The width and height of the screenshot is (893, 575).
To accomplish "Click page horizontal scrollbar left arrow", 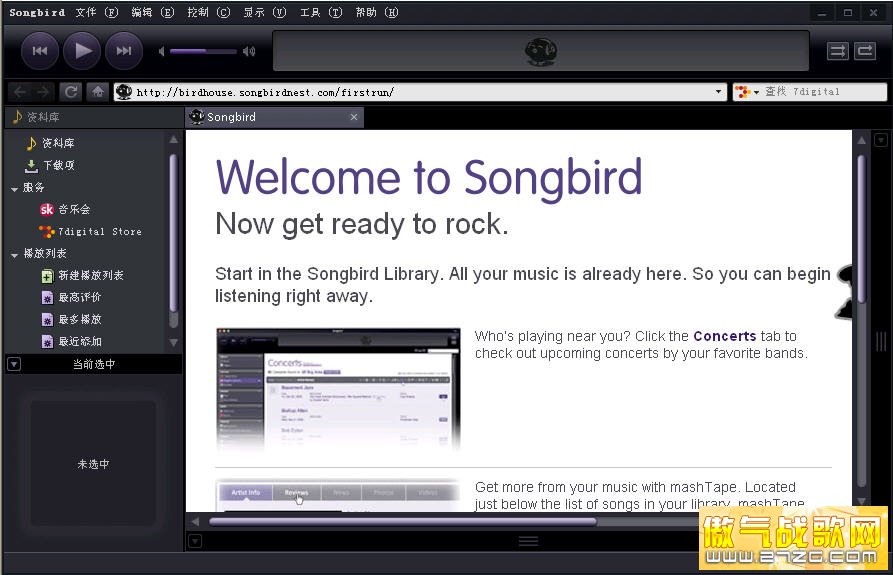I will pos(195,521).
